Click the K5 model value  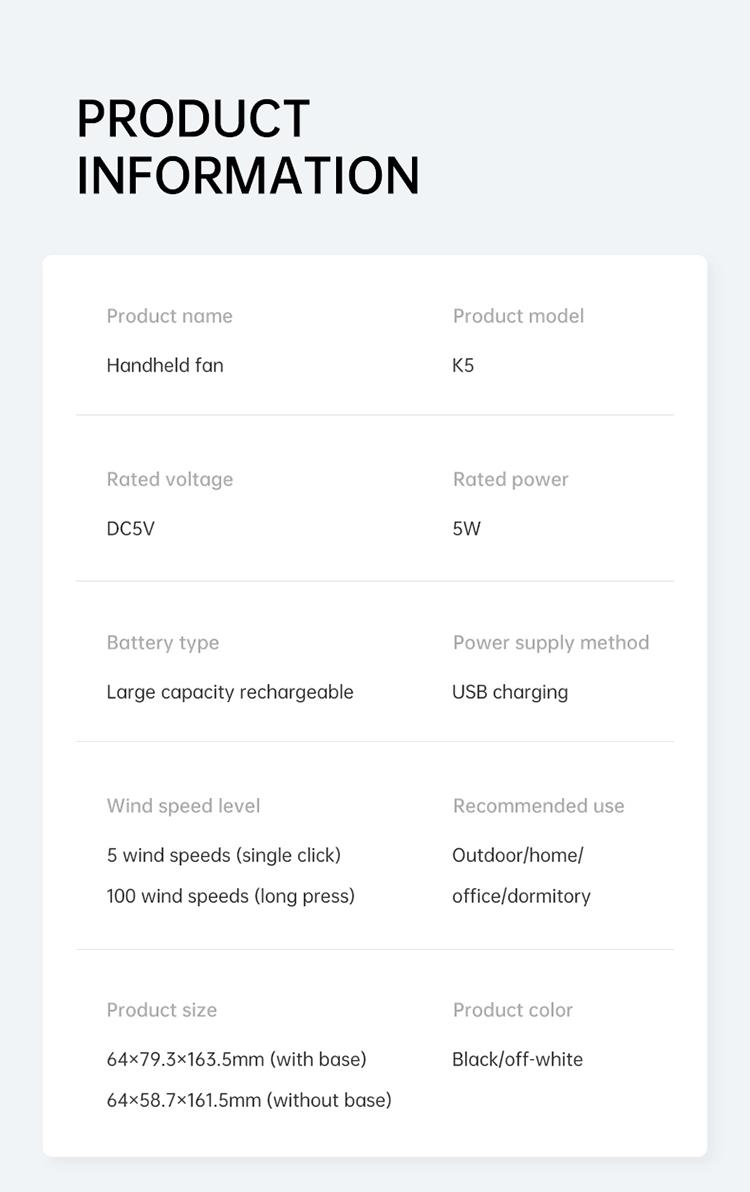[x=463, y=365]
